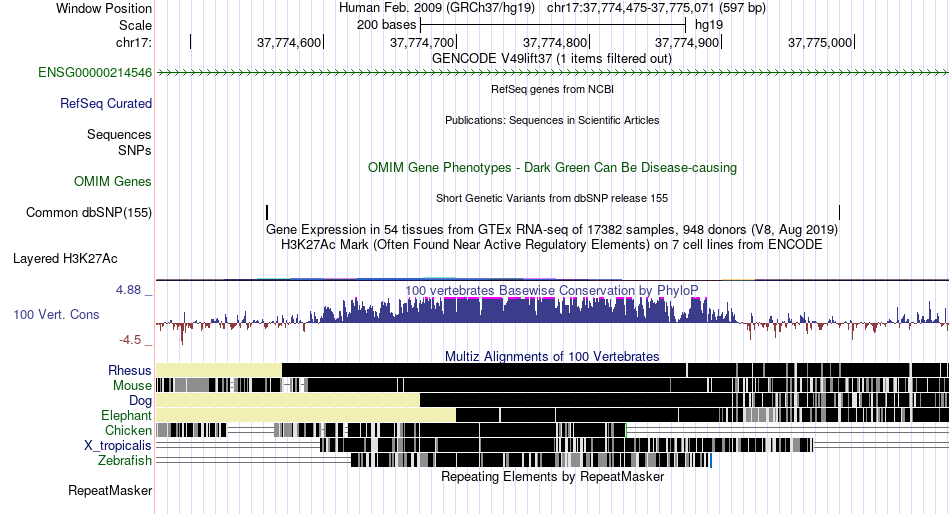Click the 37,774,800 ruler position
The image size is (950, 514).
[x=555, y=42]
